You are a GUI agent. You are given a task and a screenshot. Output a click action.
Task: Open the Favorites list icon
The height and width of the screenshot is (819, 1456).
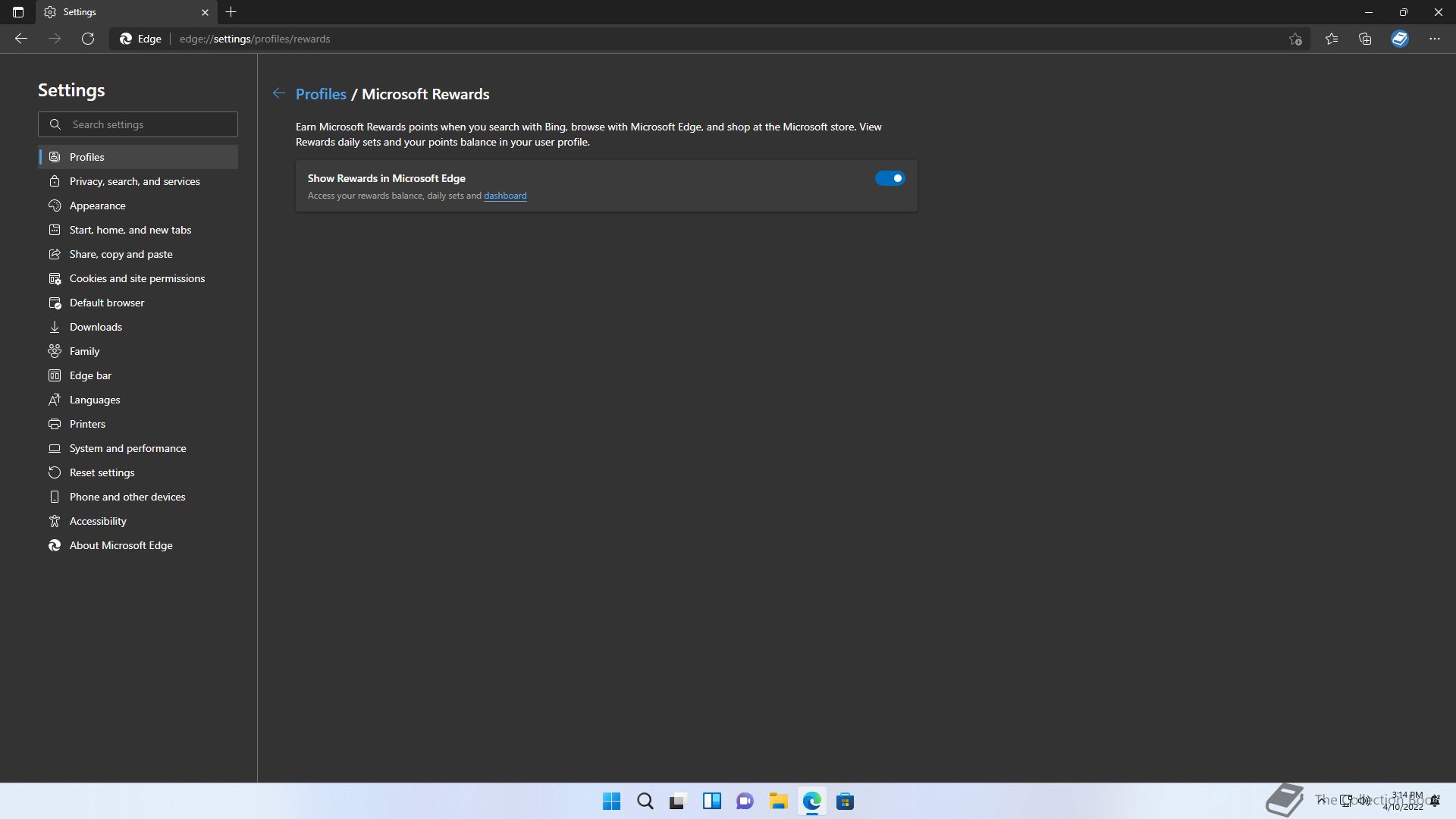click(1332, 39)
